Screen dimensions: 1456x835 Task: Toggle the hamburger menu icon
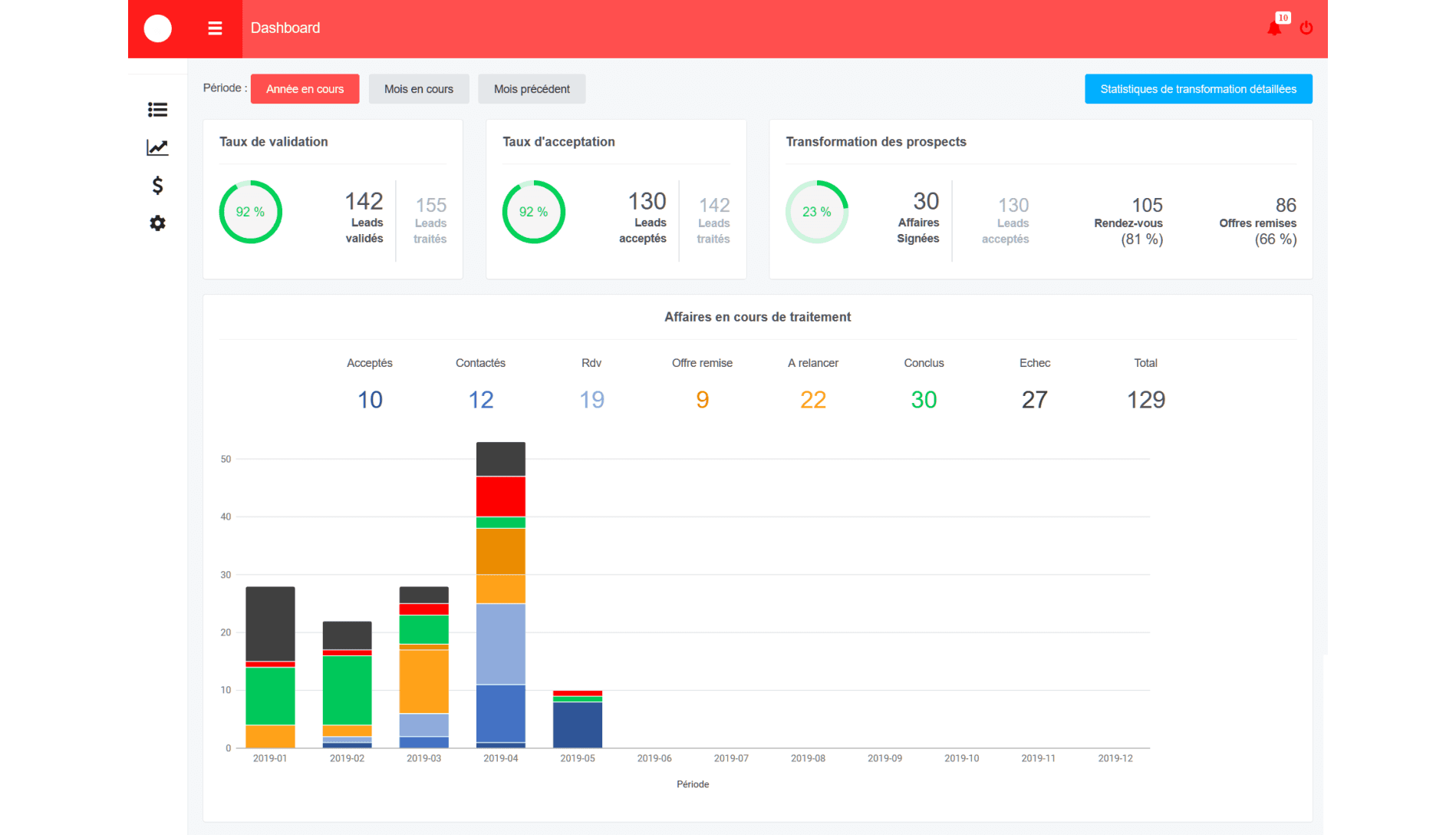(215, 28)
